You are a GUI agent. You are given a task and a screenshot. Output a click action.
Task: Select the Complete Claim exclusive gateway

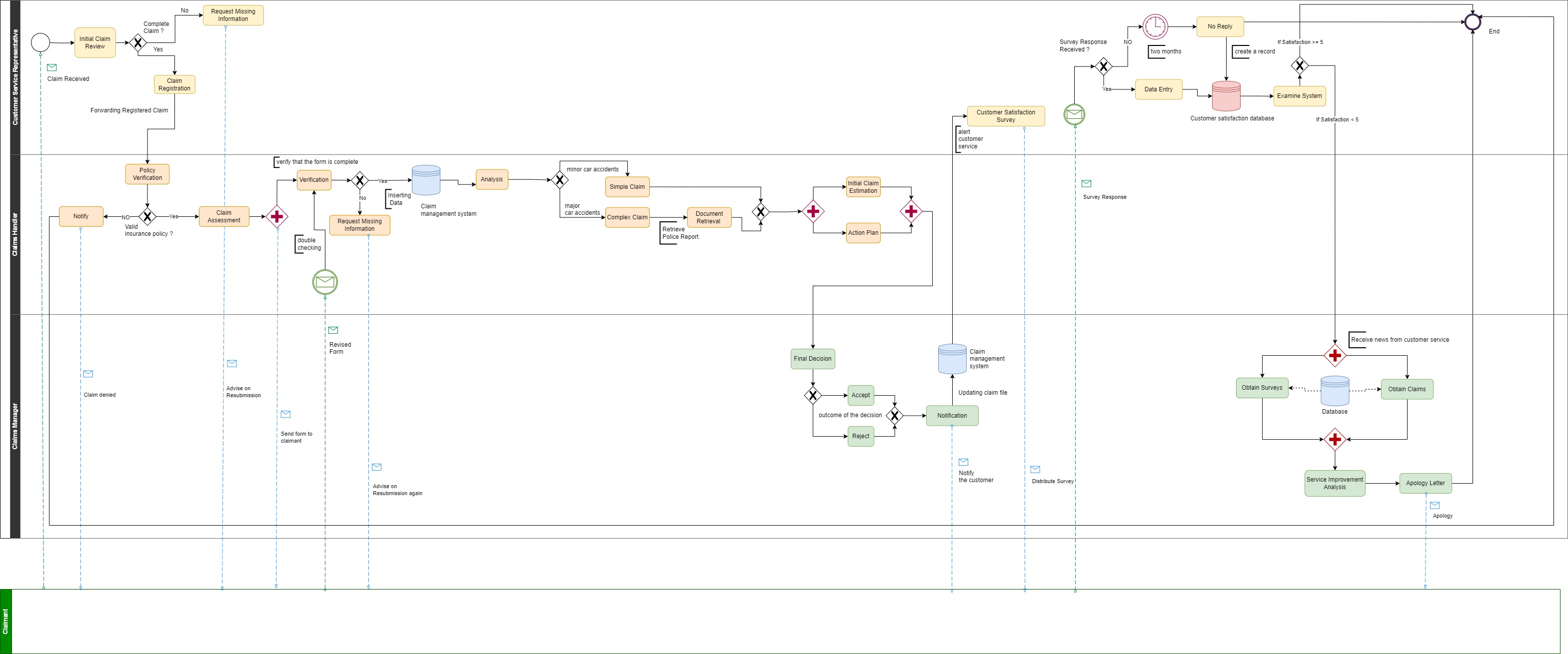point(138,42)
